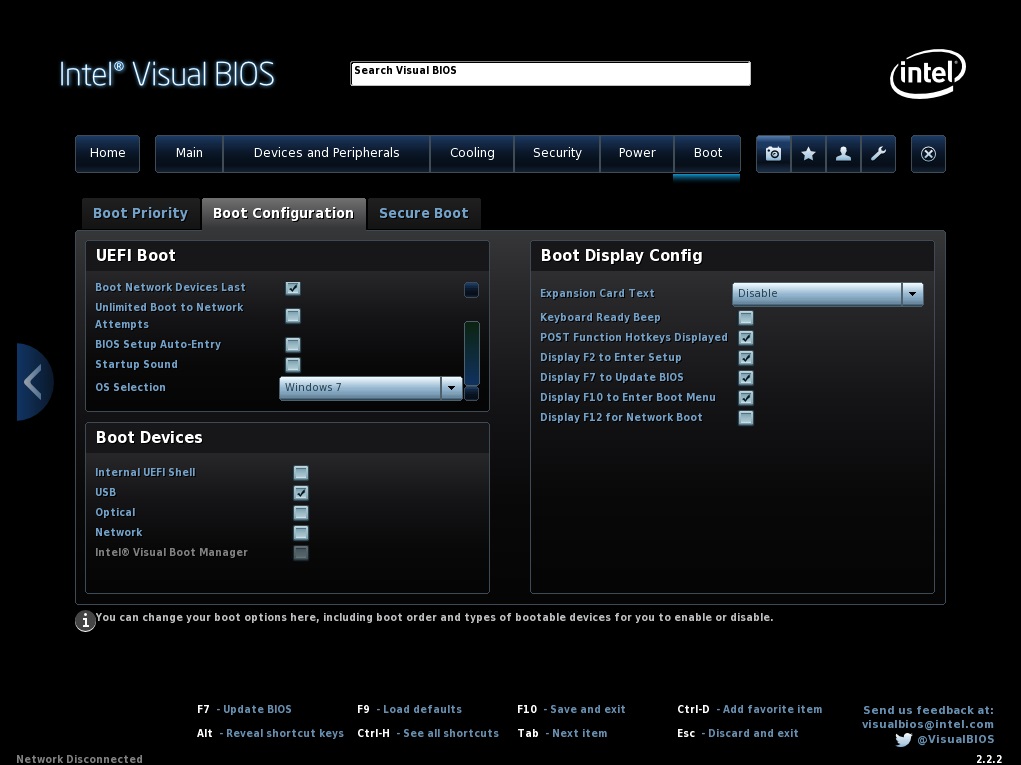Click Tab Next item shortcut
The height and width of the screenshot is (765, 1021).
[x=563, y=734]
